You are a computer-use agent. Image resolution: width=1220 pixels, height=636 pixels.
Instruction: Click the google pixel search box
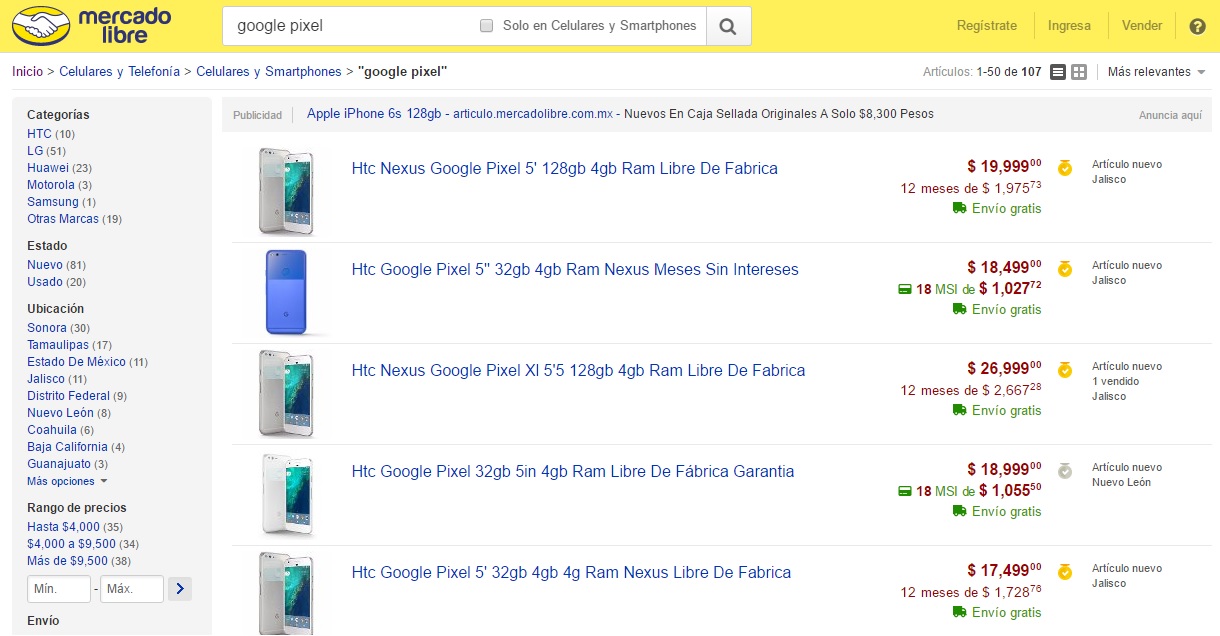coord(350,26)
